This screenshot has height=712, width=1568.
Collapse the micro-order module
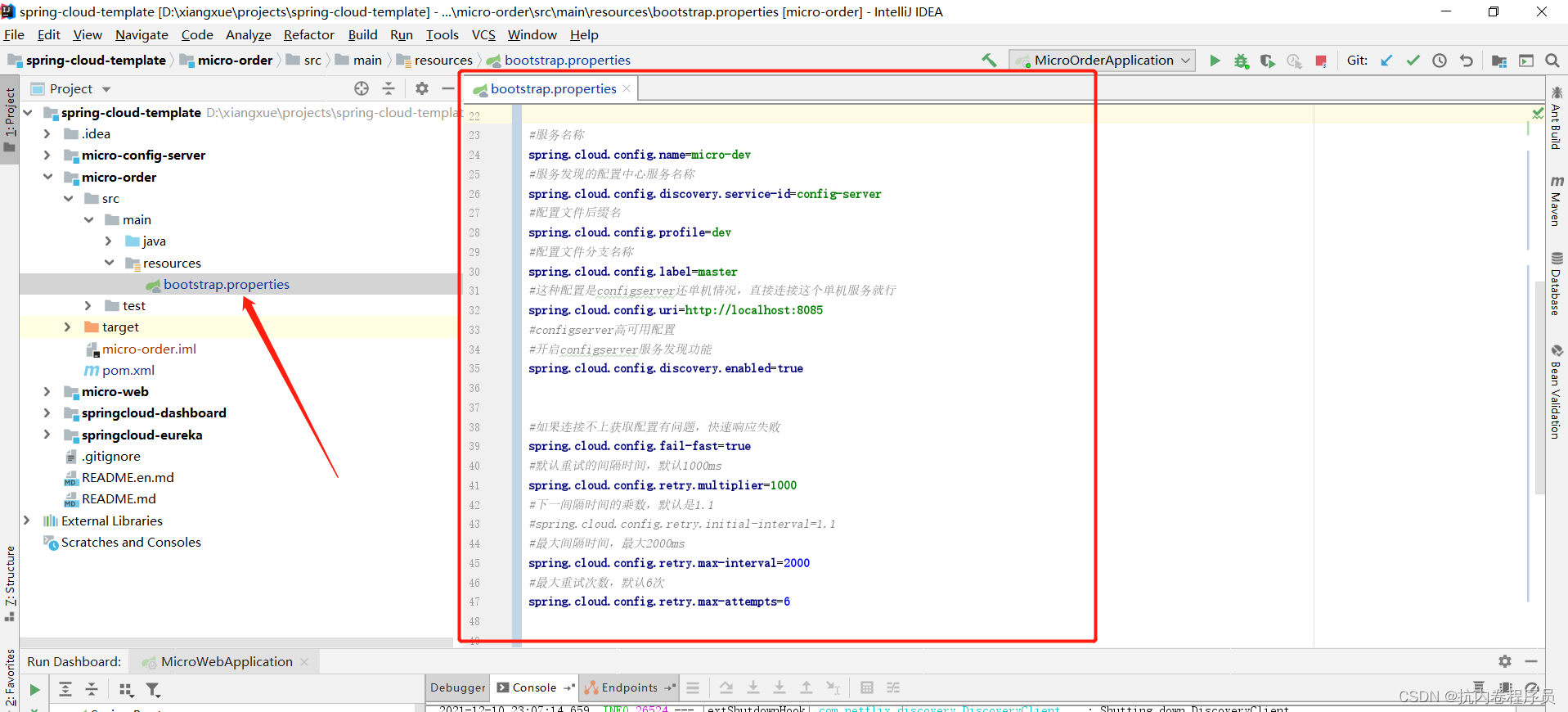pyautogui.click(x=47, y=177)
